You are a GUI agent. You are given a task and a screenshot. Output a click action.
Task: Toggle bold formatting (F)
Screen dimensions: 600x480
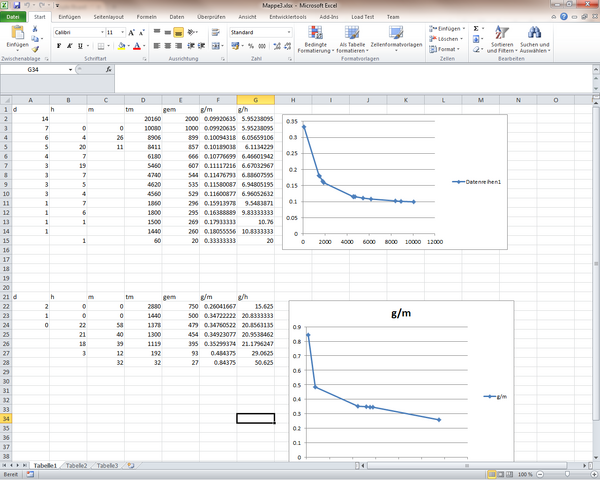click(x=59, y=46)
